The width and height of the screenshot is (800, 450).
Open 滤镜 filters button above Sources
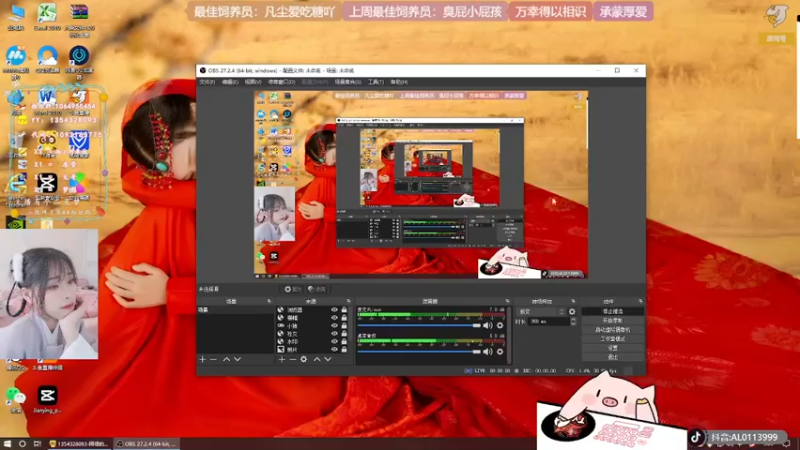point(317,289)
